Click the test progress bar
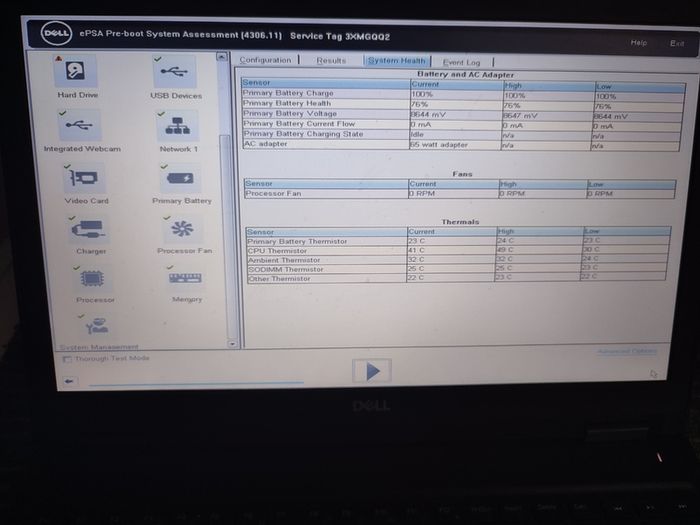 tap(196, 383)
